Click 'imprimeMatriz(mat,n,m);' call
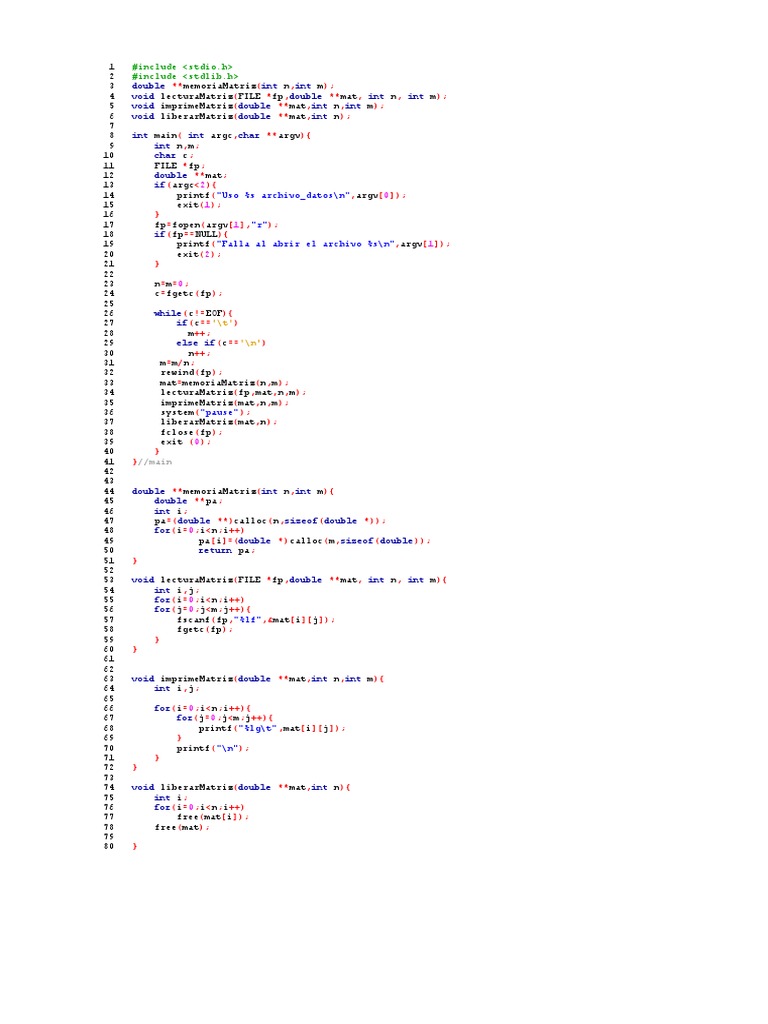This screenshot has width=768, height=1024. pos(223,403)
